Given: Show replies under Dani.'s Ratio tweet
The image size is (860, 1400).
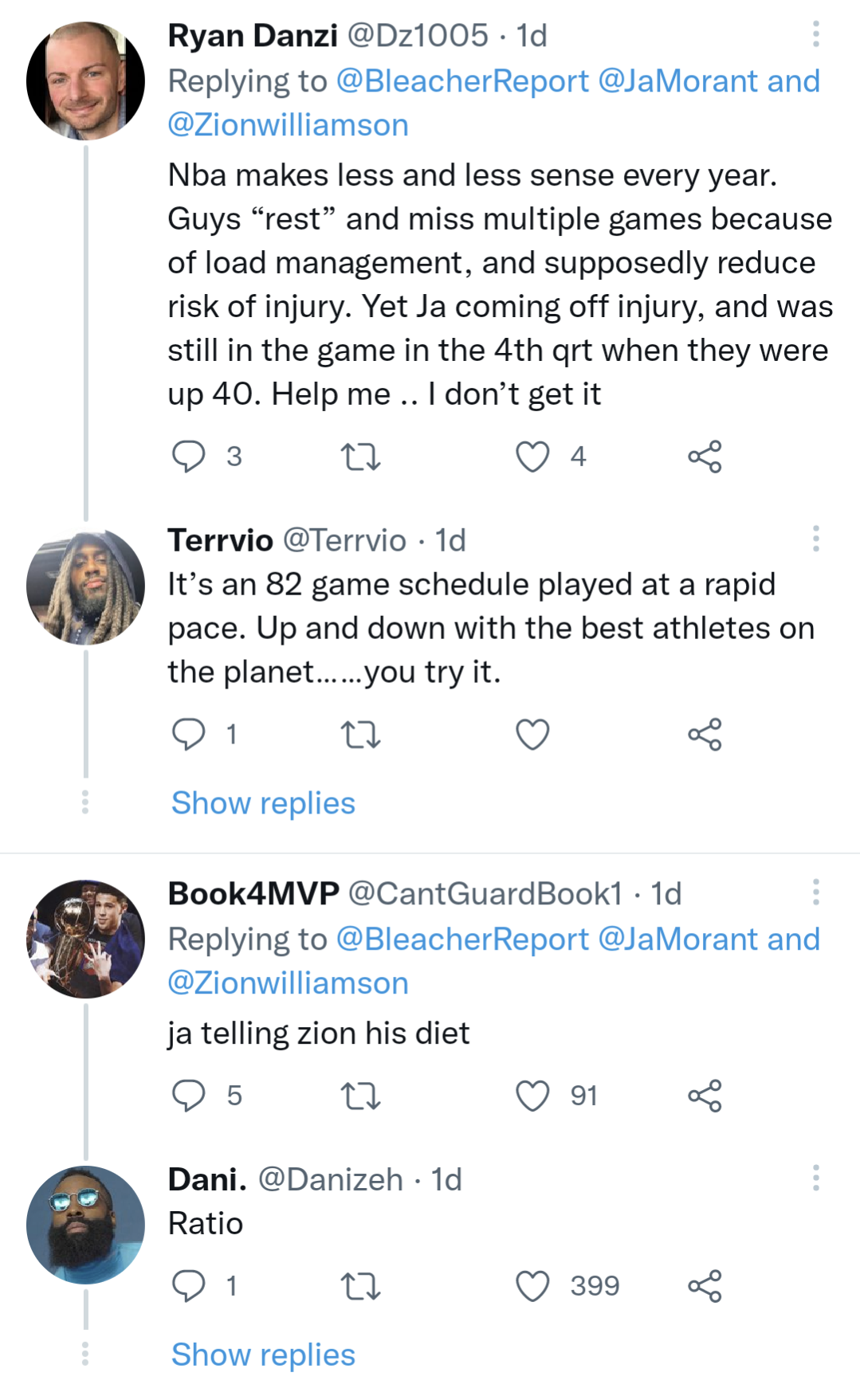Looking at the screenshot, I should pyautogui.click(x=263, y=1353).
